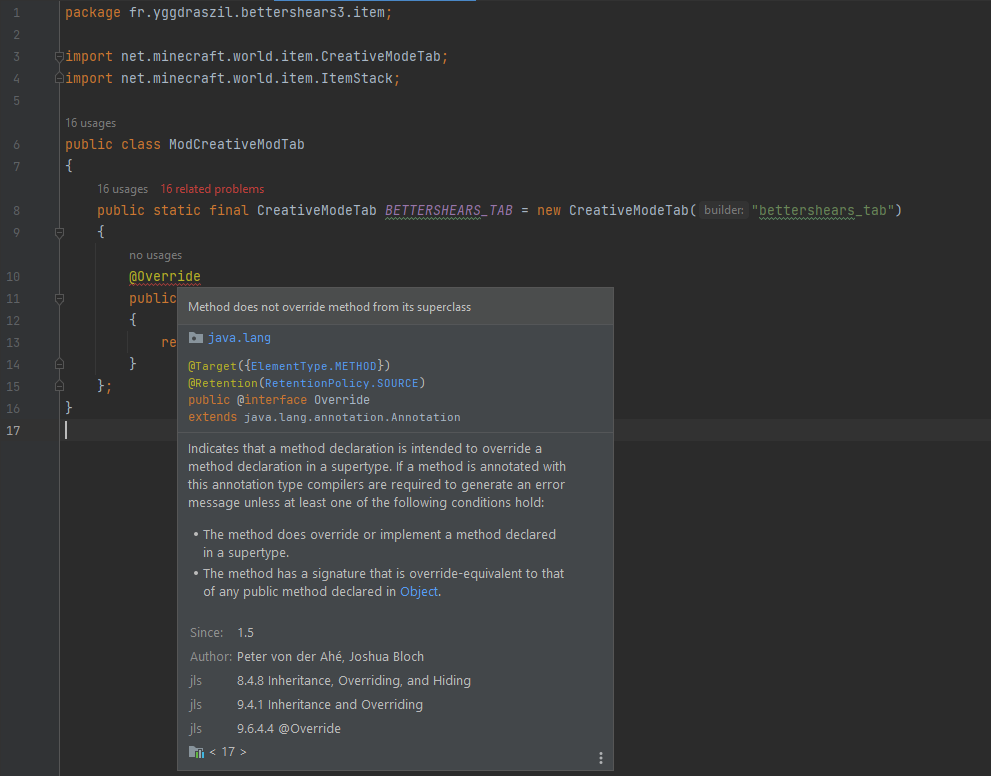Click the '16 related problems' hint

[212, 189]
